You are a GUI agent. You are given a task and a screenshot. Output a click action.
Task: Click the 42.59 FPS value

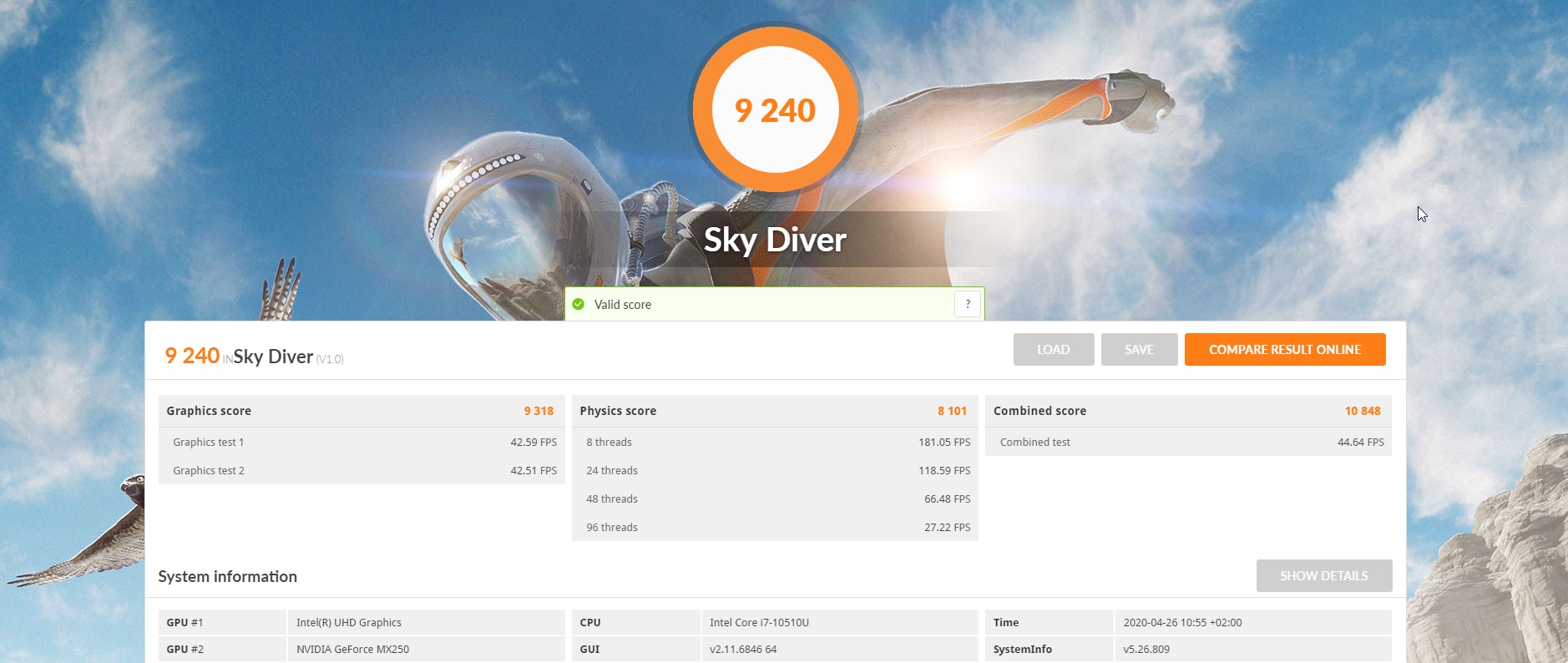534,443
